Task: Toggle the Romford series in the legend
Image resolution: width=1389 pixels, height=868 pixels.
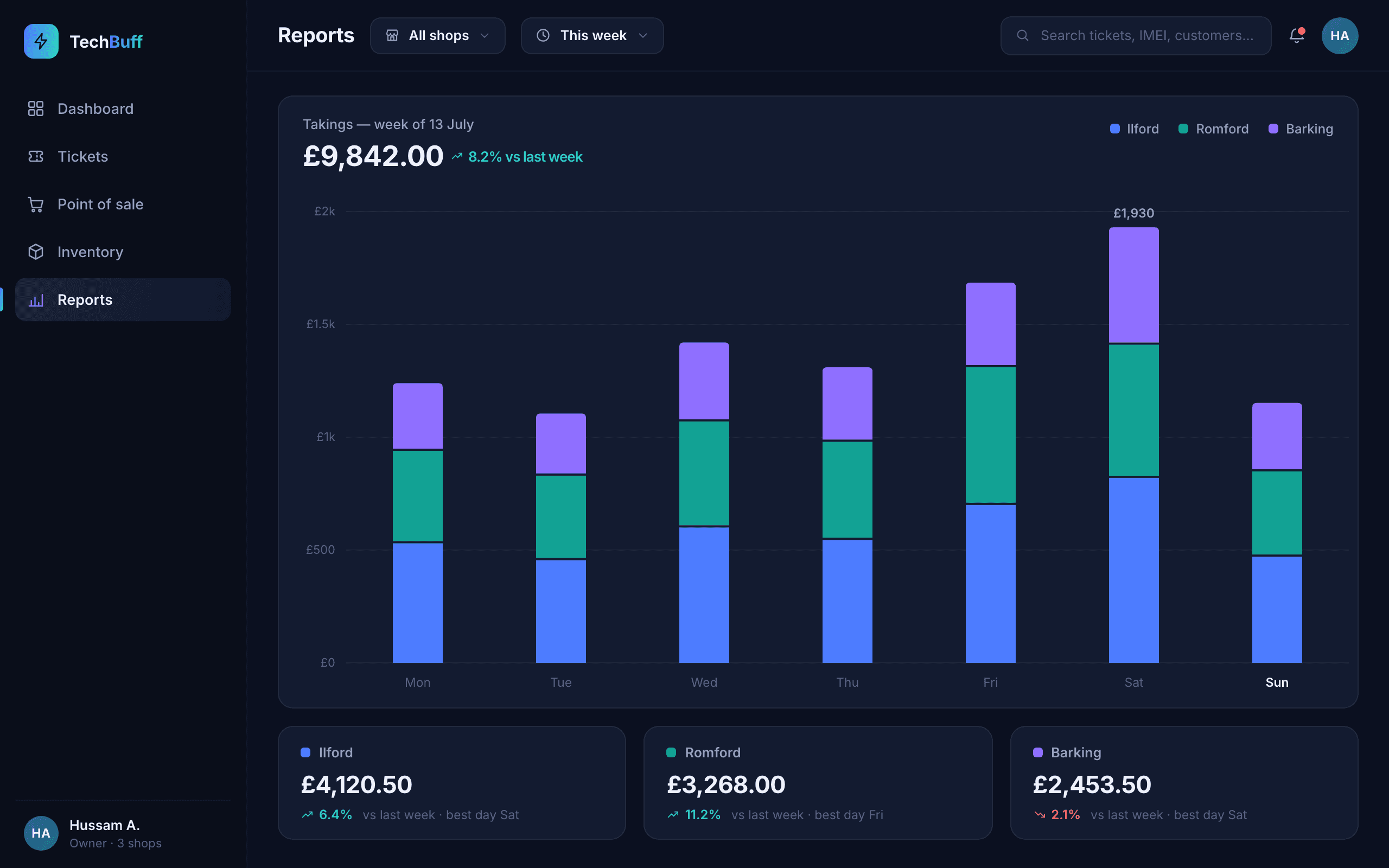Action: click(x=1213, y=129)
